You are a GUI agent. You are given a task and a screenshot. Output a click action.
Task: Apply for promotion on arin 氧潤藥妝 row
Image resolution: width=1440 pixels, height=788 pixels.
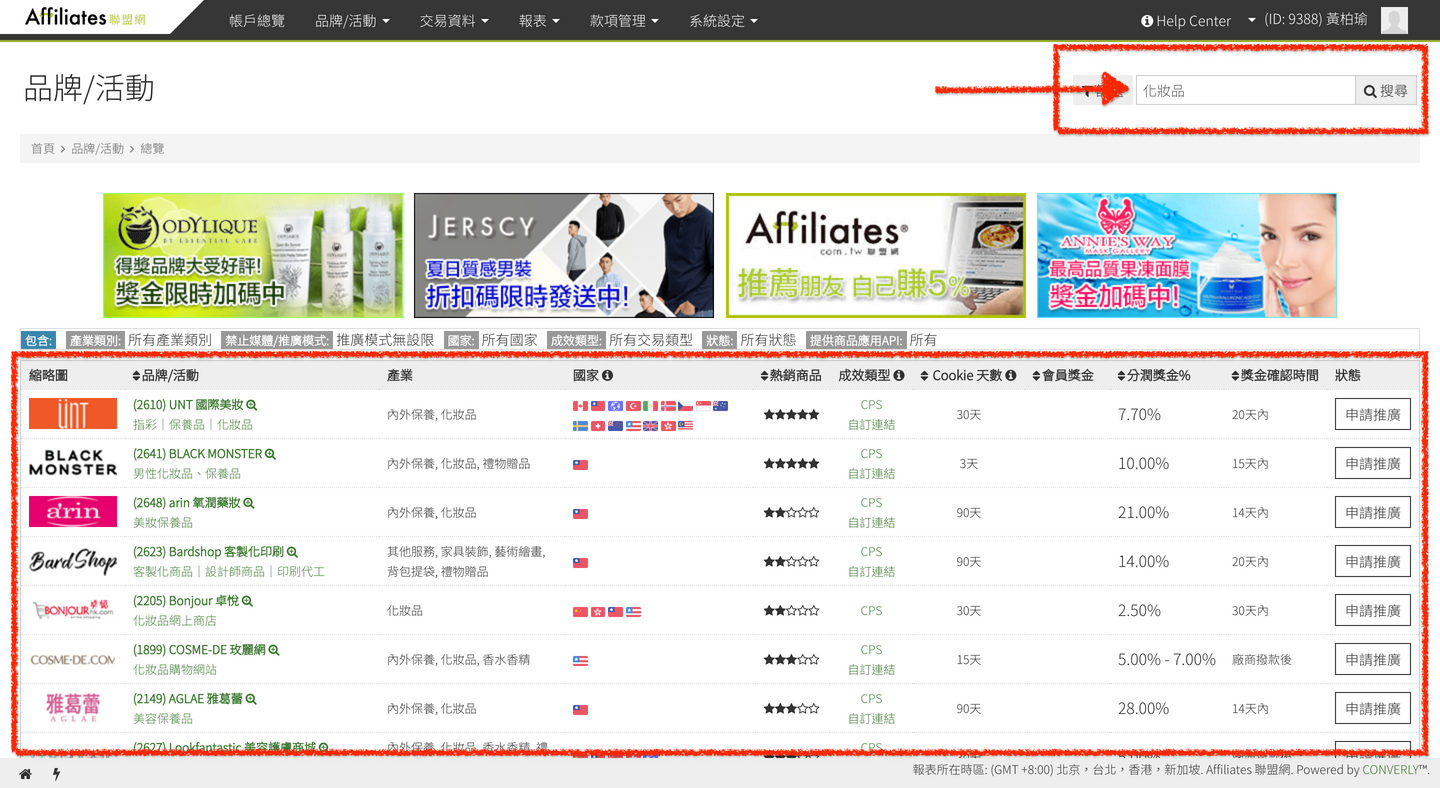pos(1372,512)
